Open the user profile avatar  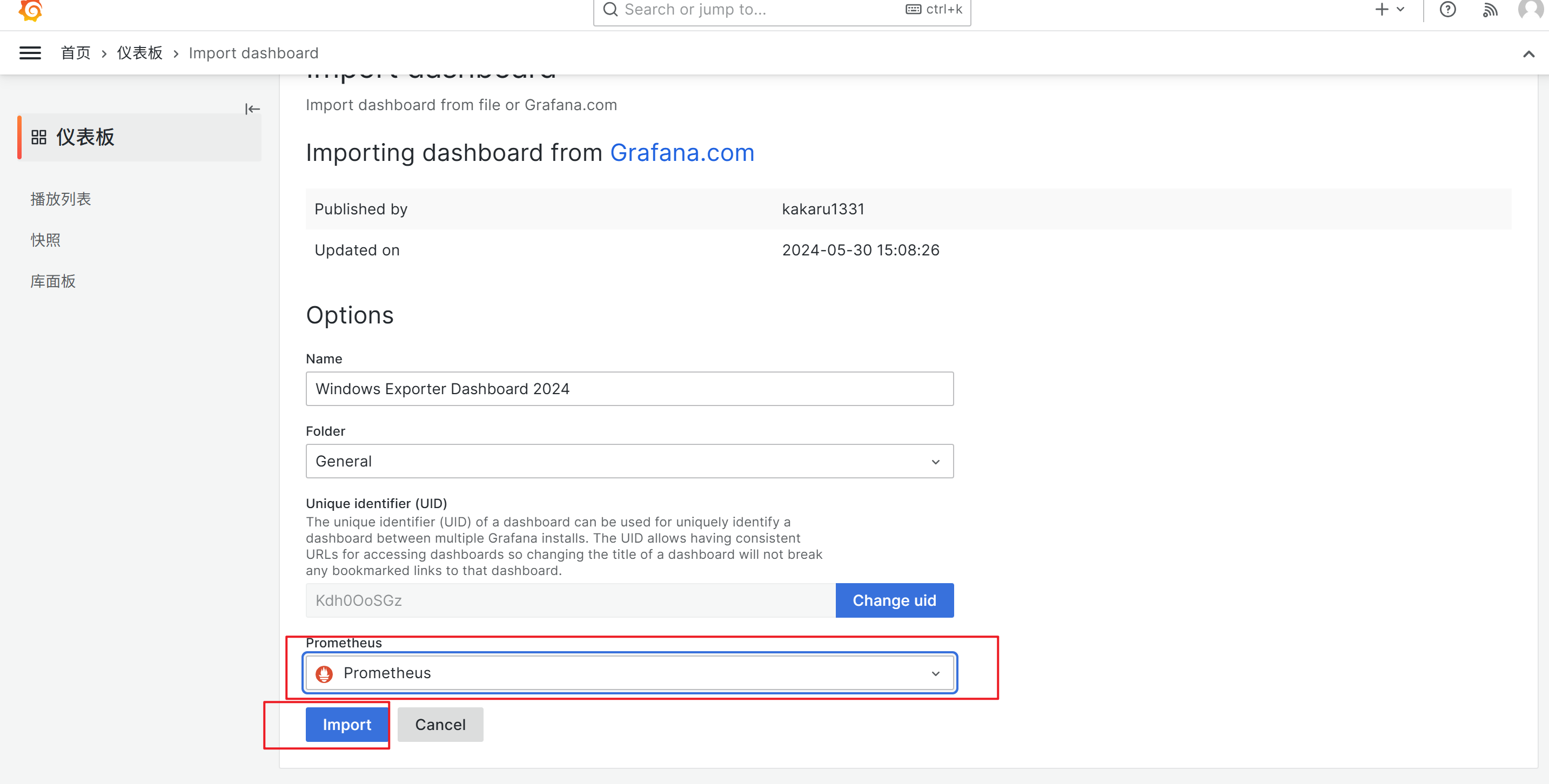(1531, 9)
